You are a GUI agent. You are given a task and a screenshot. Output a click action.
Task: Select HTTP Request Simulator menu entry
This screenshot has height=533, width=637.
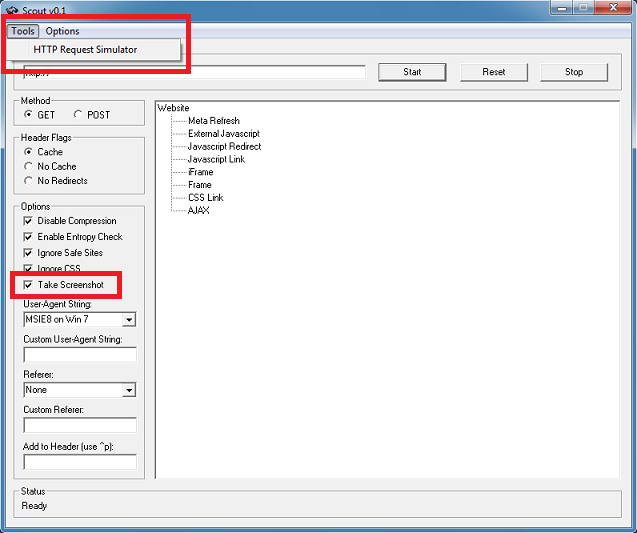coord(85,49)
